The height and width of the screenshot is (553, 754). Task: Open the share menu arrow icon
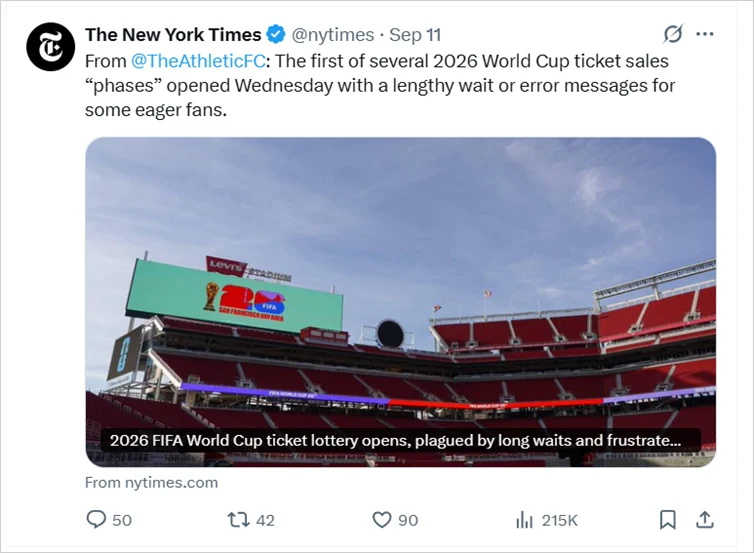[704, 520]
